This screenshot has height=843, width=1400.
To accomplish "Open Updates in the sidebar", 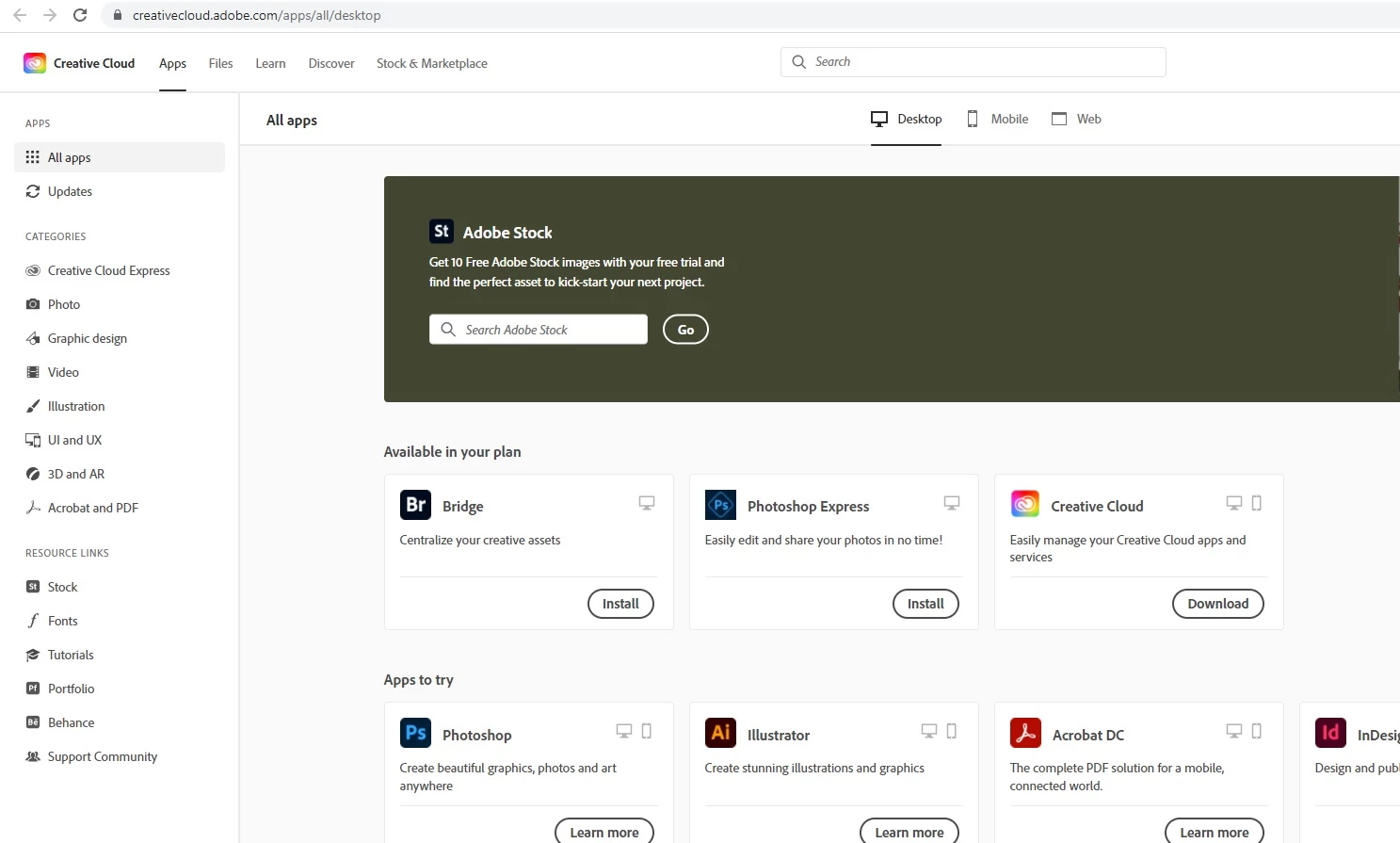I will pyautogui.click(x=120, y=191).
